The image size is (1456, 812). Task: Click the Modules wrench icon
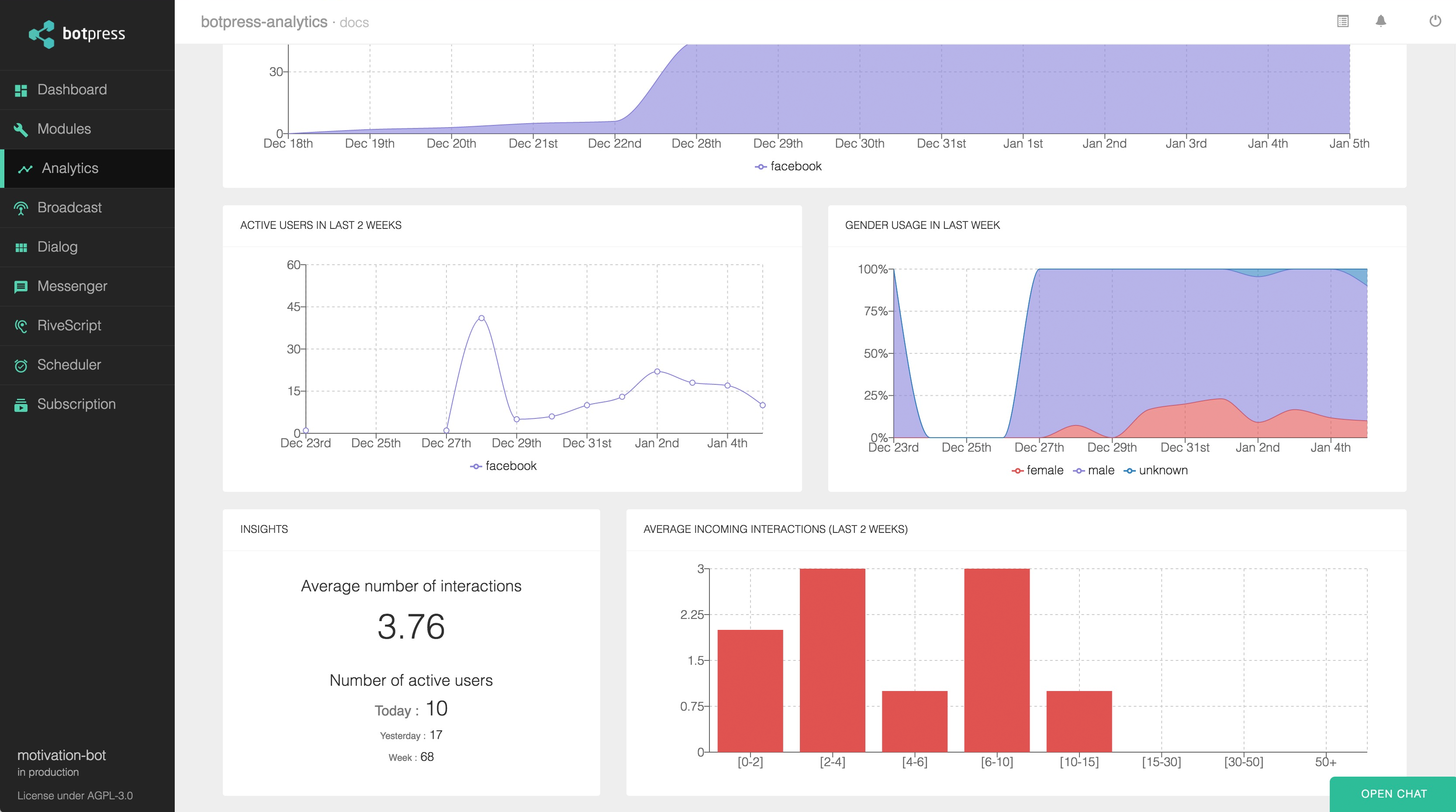tap(21, 129)
